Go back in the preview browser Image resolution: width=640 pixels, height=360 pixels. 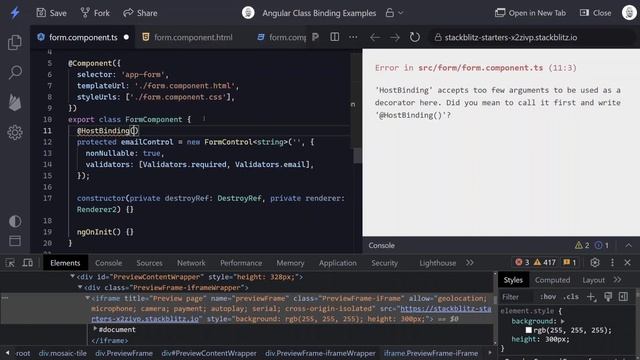click(375, 38)
